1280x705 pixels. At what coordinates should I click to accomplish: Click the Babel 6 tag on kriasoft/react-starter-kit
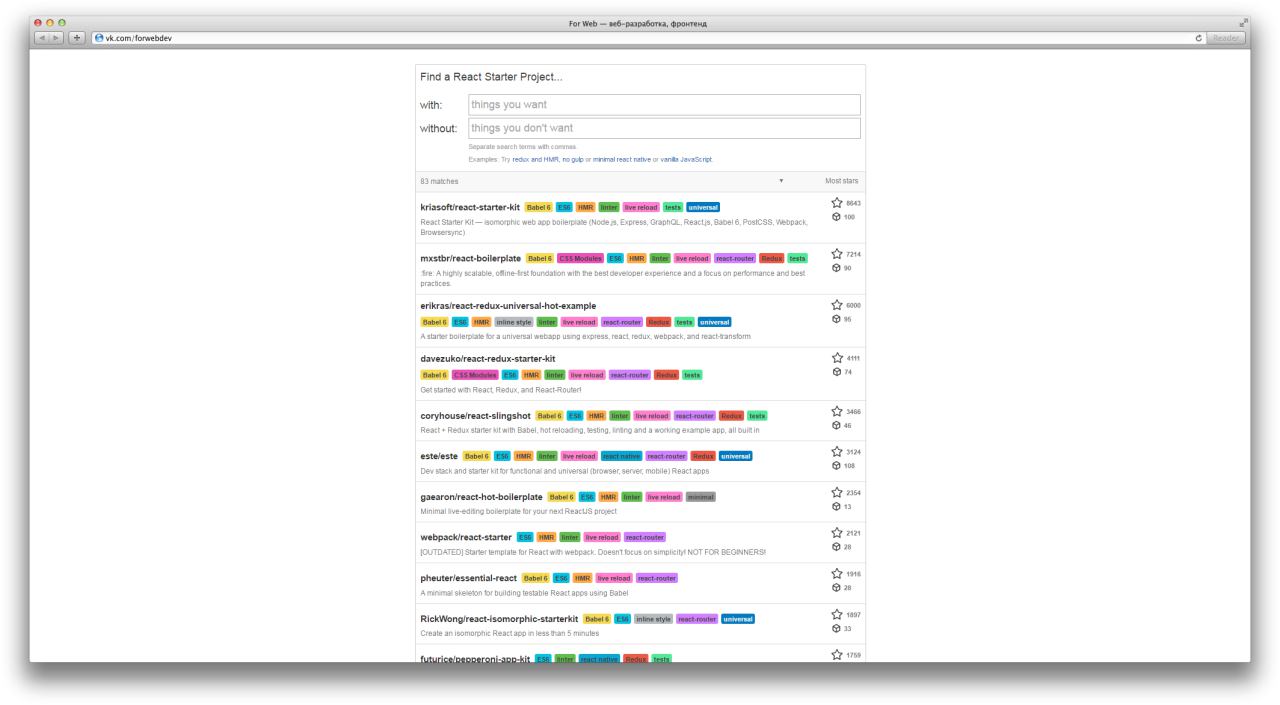(x=538, y=207)
